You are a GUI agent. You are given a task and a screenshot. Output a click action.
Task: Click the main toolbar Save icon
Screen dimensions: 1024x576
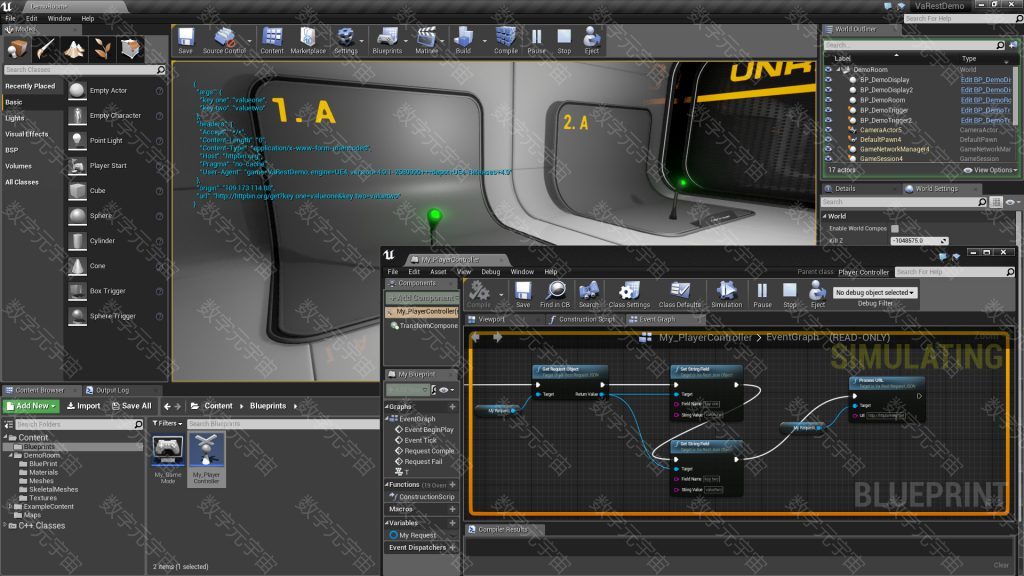click(185, 39)
